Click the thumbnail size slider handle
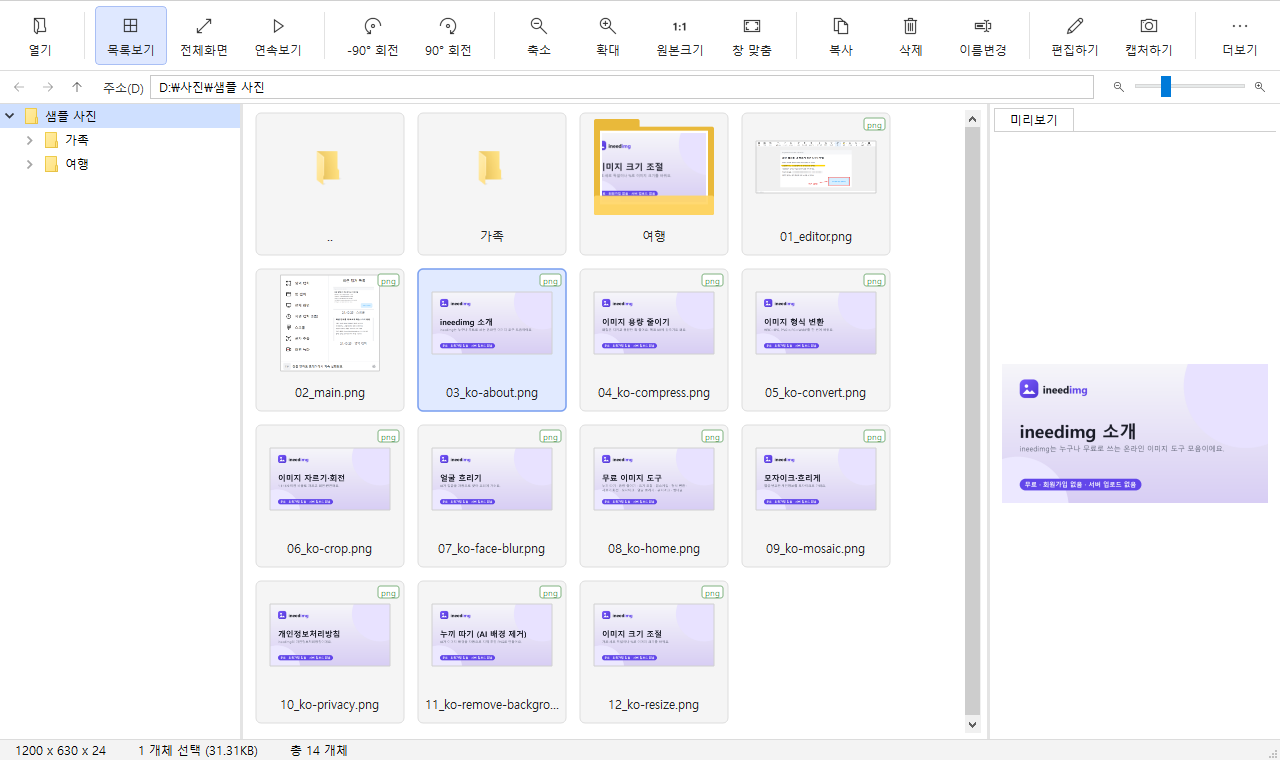The height and width of the screenshot is (760, 1280). pos(1166,87)
